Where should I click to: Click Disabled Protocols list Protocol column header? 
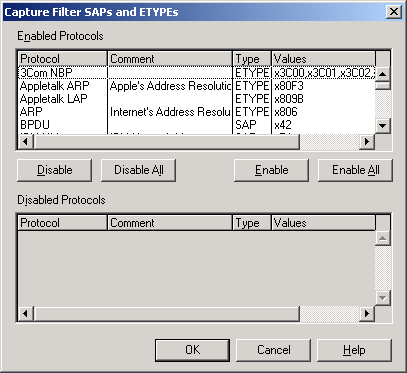click(x=63, y=223)
